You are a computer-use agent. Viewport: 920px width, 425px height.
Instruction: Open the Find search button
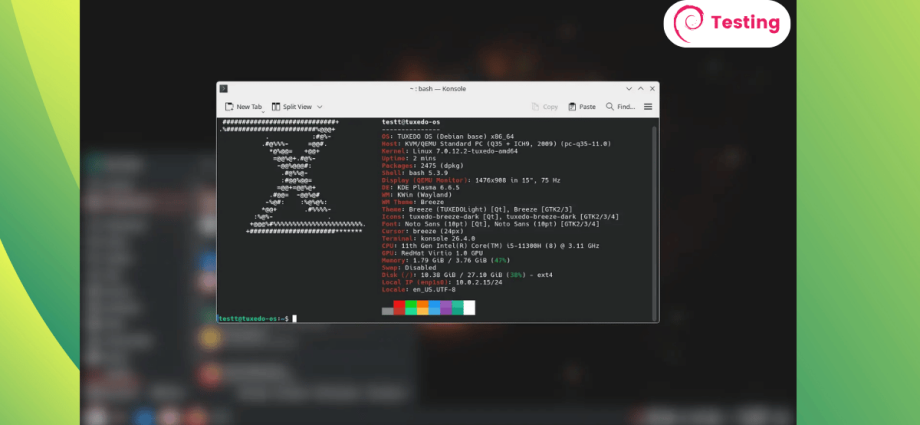pyautogui.click(x=620, y=107)
